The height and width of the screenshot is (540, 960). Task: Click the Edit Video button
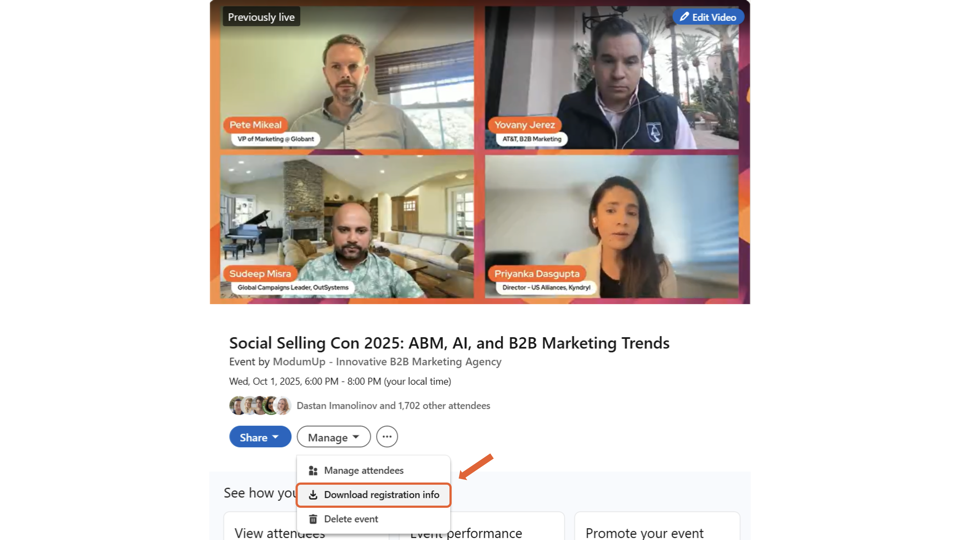tap(708, 17)
